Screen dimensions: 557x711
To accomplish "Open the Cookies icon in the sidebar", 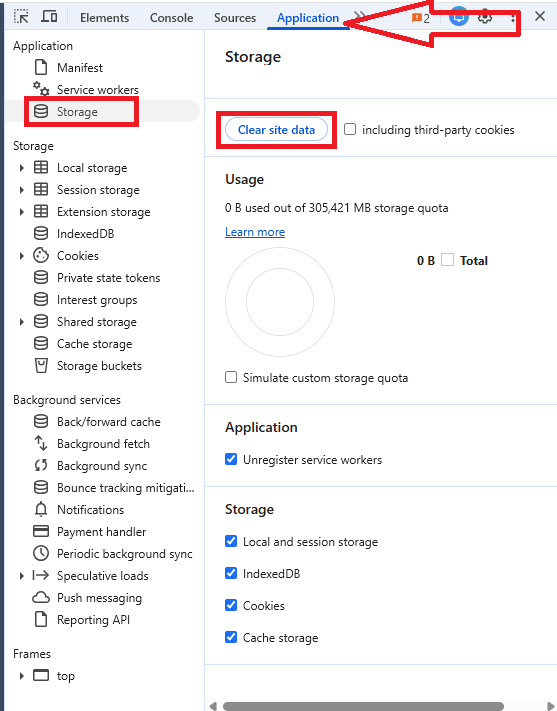I will pyautogui.click(x=41, y=256).
